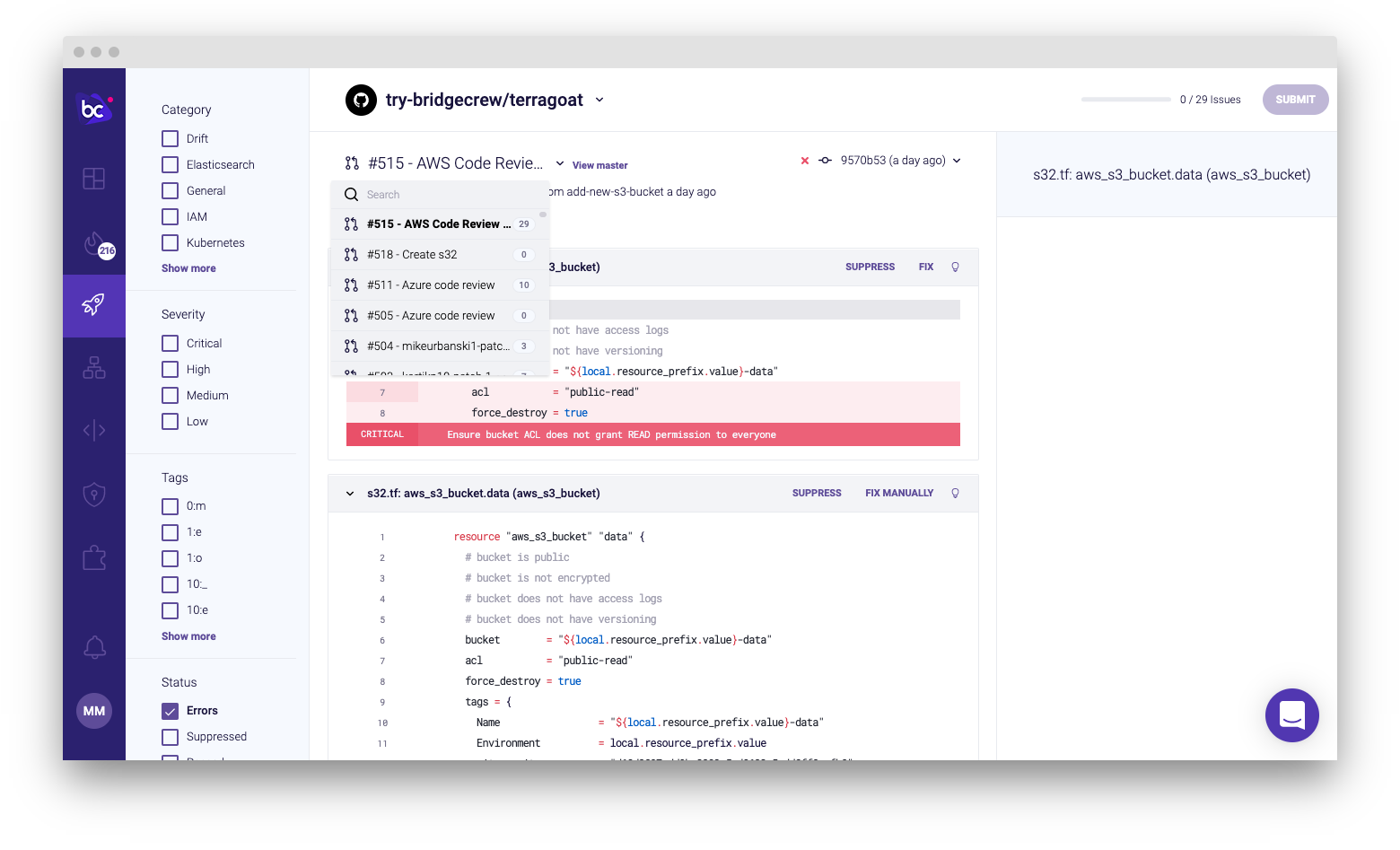Open the network hierarchy sidebar icon
Screen dimensions: 1400x850
point(94,367)
